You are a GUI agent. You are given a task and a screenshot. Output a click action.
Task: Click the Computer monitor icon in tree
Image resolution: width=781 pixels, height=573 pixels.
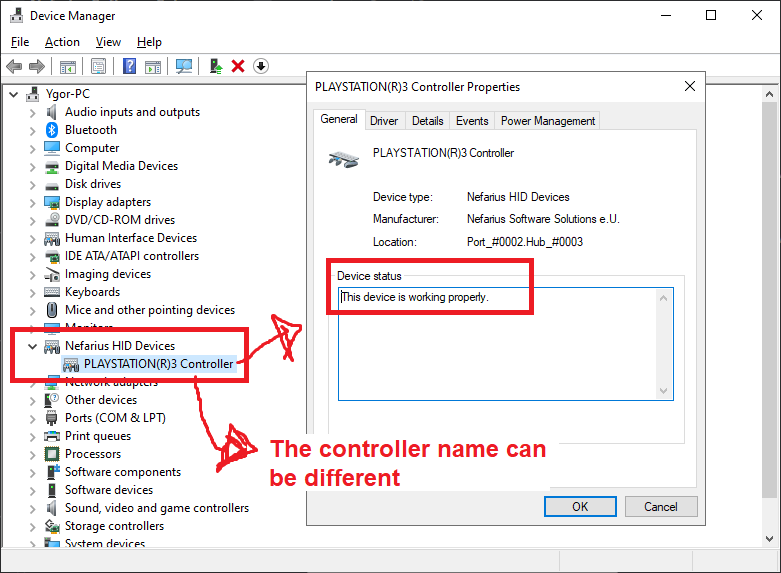pos(52,148)
